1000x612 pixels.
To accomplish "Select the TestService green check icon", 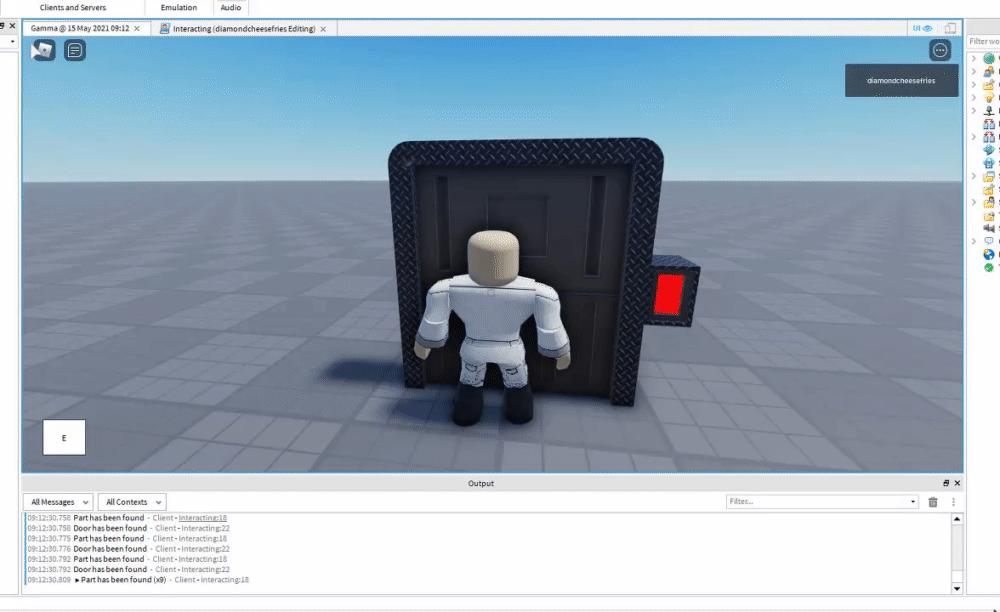I will pyautogui.click(x=989, y=267).
